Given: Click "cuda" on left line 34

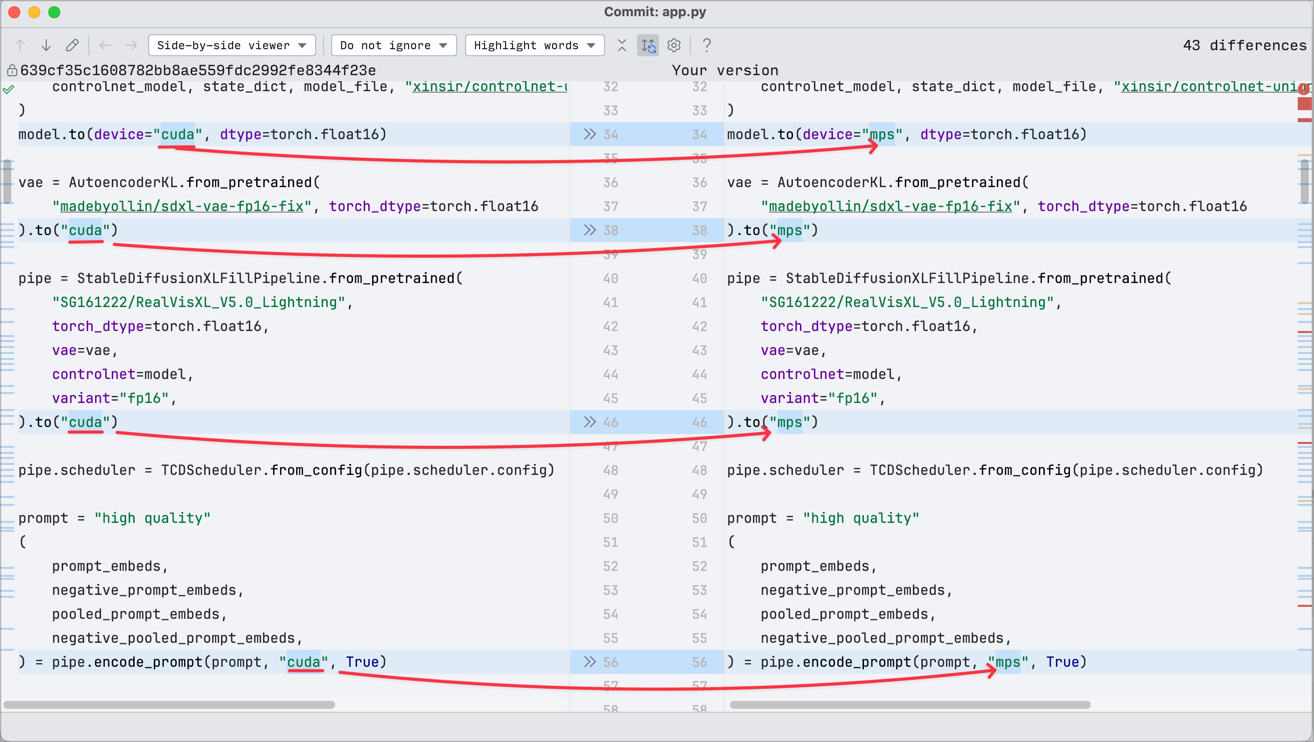Looking at the screenshot, I should [x=178, y=134].
